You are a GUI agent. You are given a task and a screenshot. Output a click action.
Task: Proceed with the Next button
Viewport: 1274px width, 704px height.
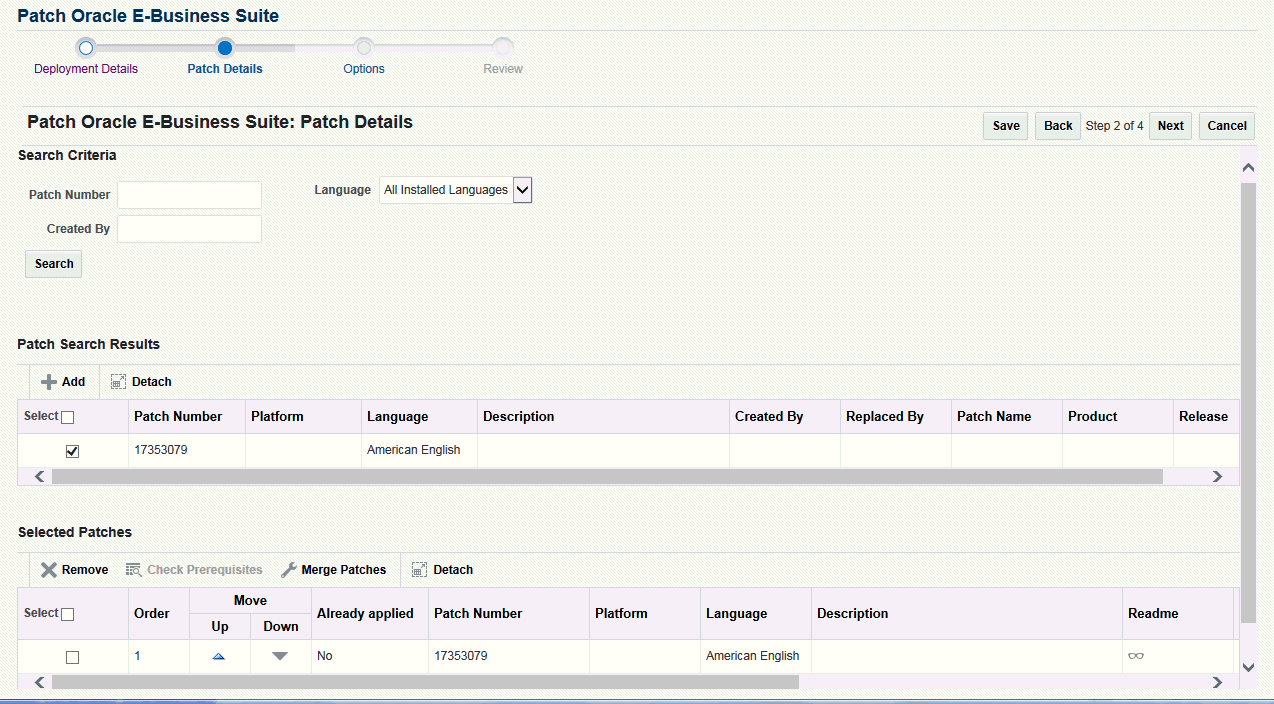click(x=1170, y=126)
